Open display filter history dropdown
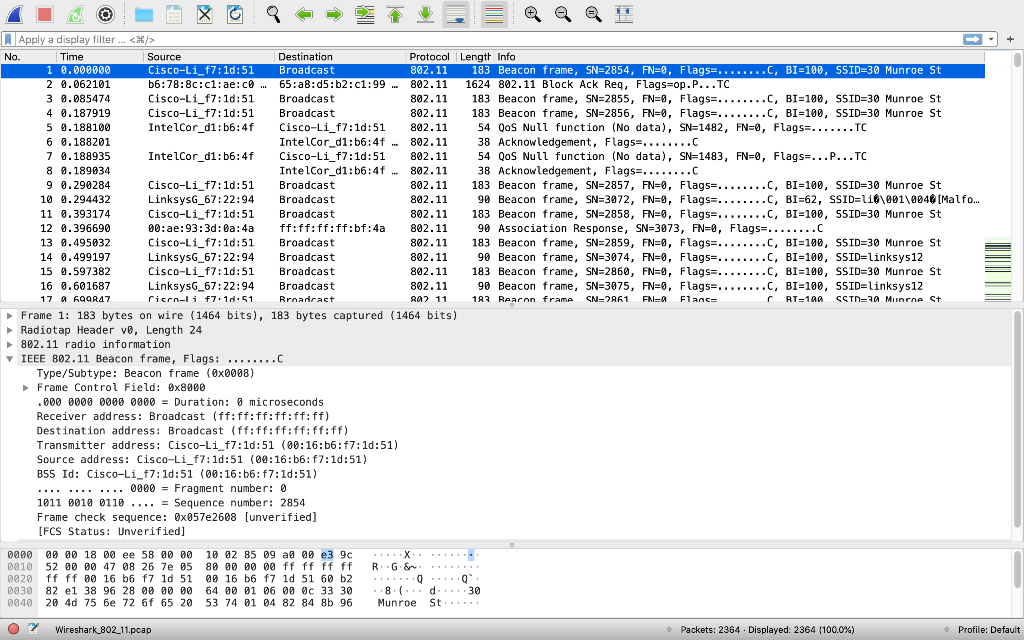 point(991,40)
